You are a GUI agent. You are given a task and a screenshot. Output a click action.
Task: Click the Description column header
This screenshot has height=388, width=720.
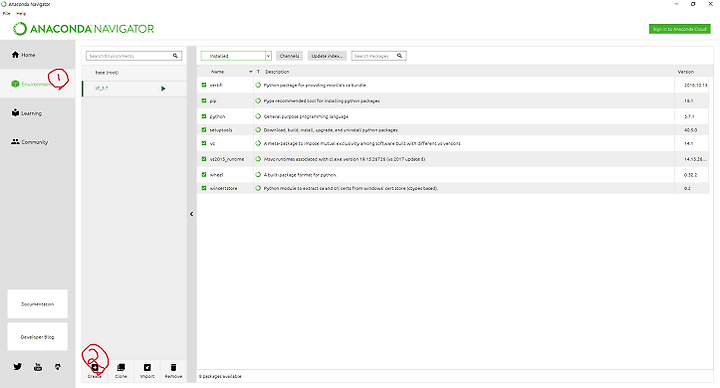click(277, 72)
